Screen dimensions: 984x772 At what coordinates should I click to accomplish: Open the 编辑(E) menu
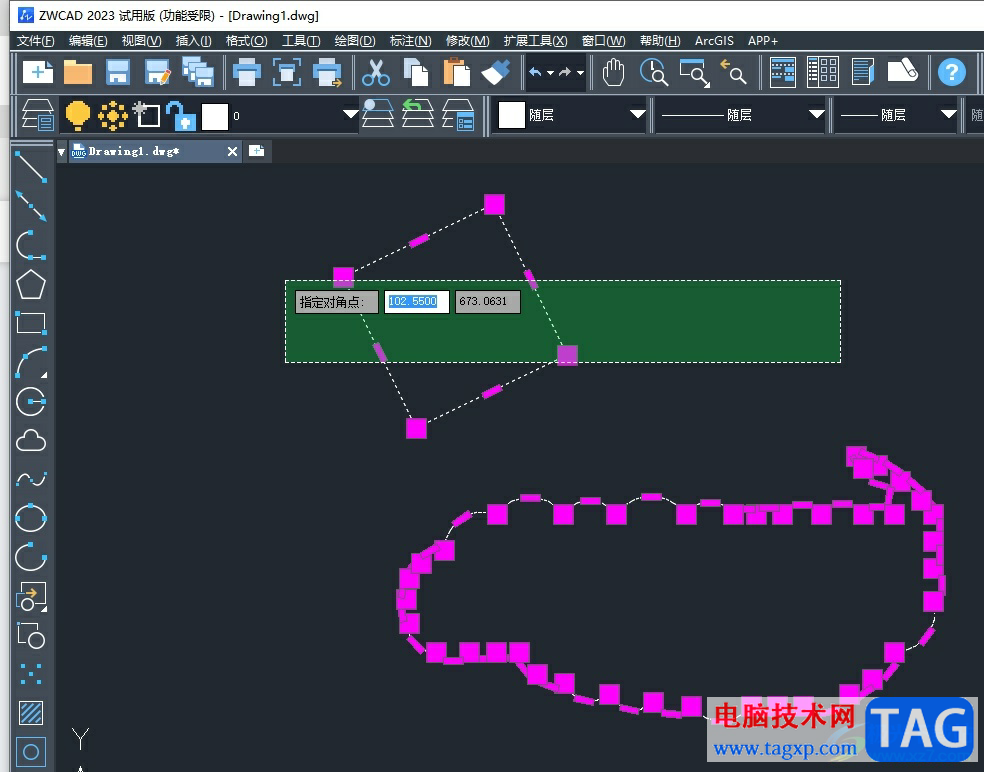(88, 41)
